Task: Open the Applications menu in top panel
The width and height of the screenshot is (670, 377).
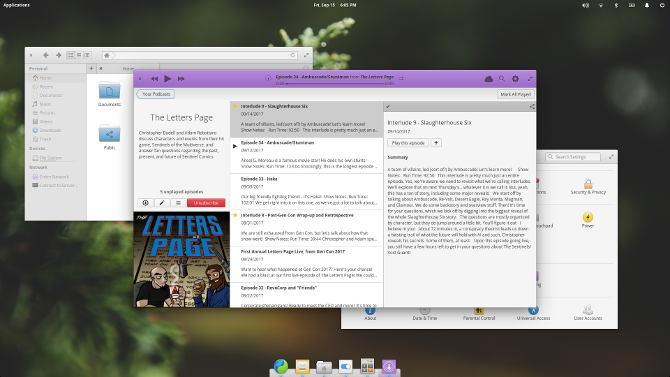Action: coord(17,5)
